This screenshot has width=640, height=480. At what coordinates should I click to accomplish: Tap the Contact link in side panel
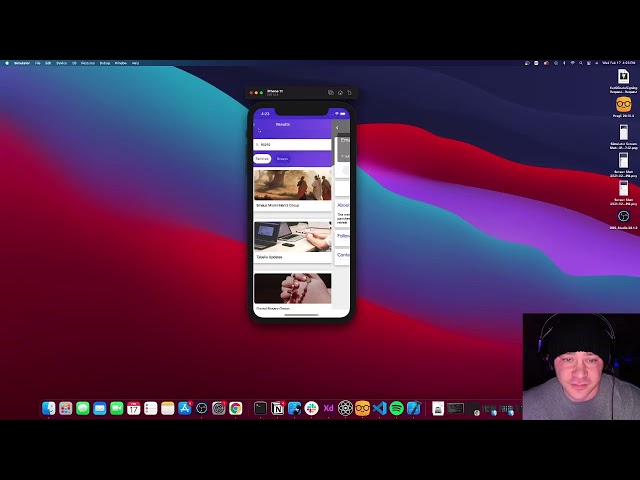(x=343, y=255)
